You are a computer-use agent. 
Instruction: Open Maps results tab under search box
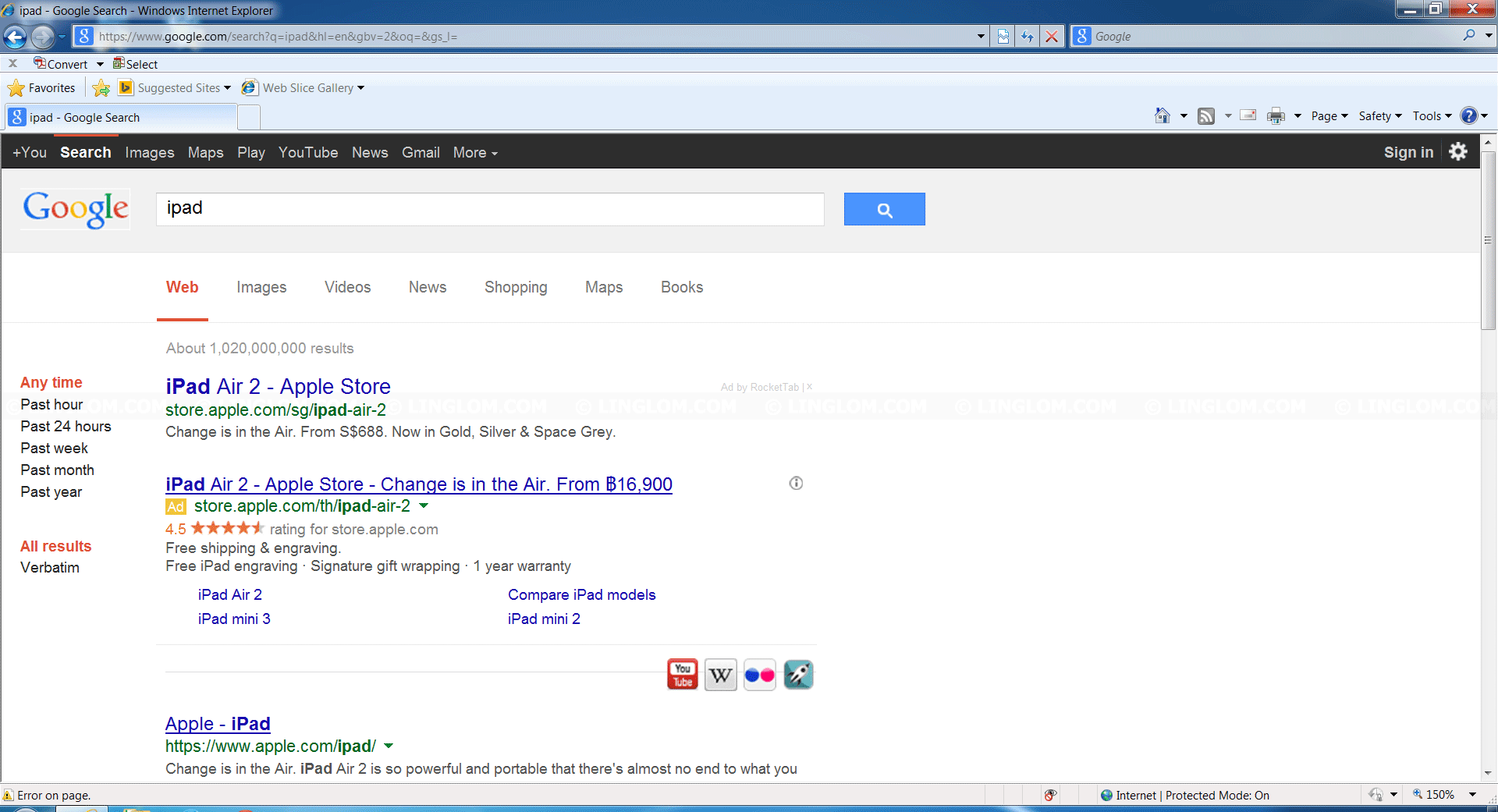604,287
